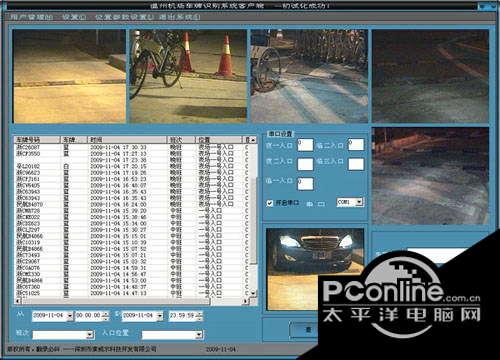Screen dimensions: 500x360
Task: Select the tricycle wheel by hedge camera view
Action: pos(309,76)
